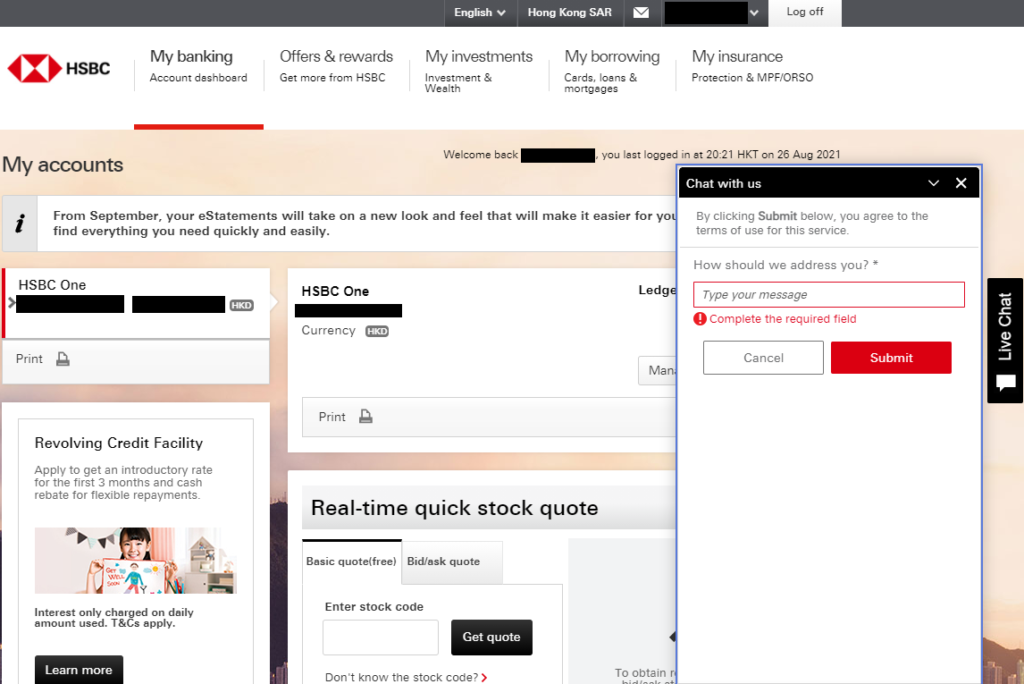Image resolution: width=1024 pixels, height=684 pixels.
Task: Open the My banking menu
Action: pos(199,66)
